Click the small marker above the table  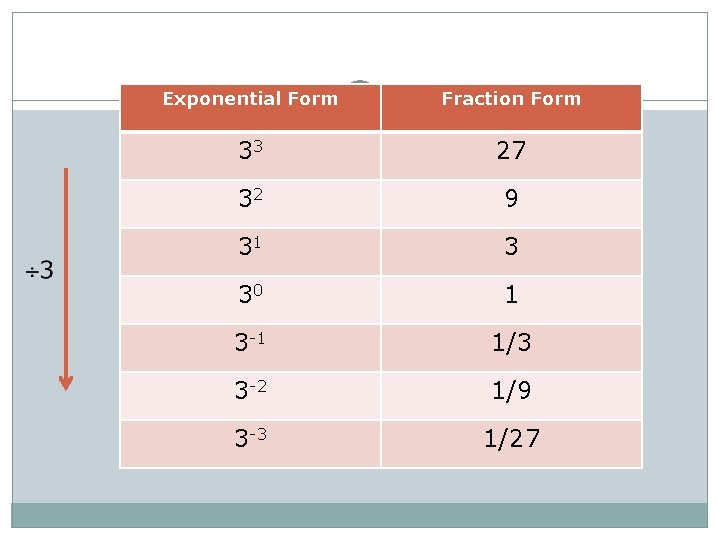click(x=360, y=82)
